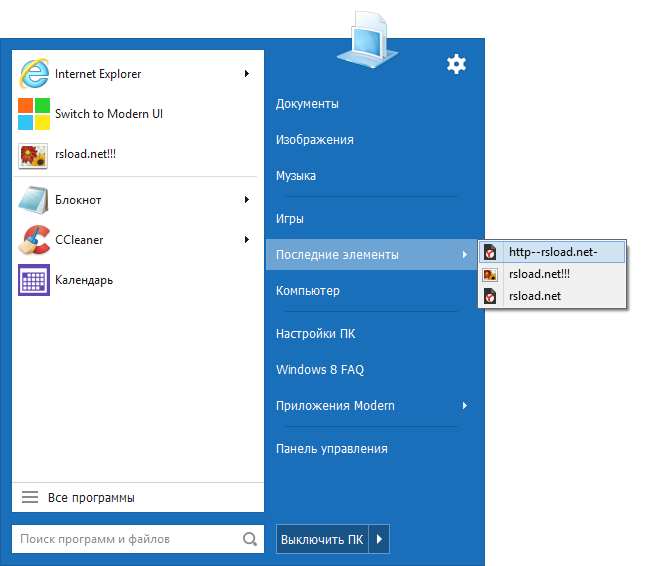This screenshot has height=566, width=648.
Task: Click Выключить ПК button
Action: [322, 539]
